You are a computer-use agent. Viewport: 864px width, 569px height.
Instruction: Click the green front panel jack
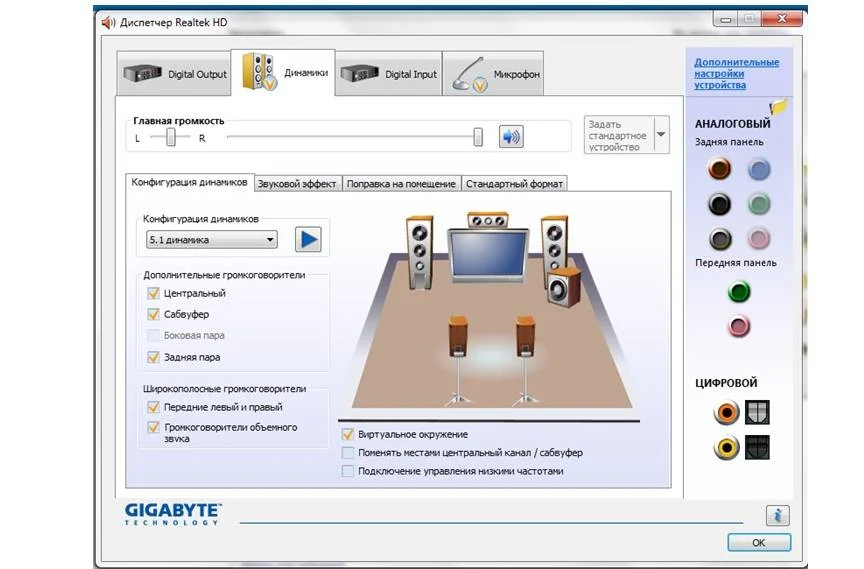[739, 292]
